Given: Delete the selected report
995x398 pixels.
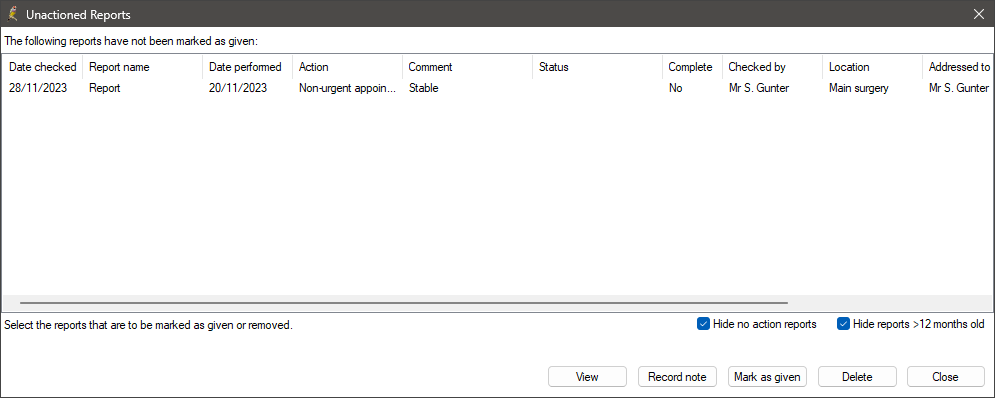Looking at the screenshot, I should point(857,376).
